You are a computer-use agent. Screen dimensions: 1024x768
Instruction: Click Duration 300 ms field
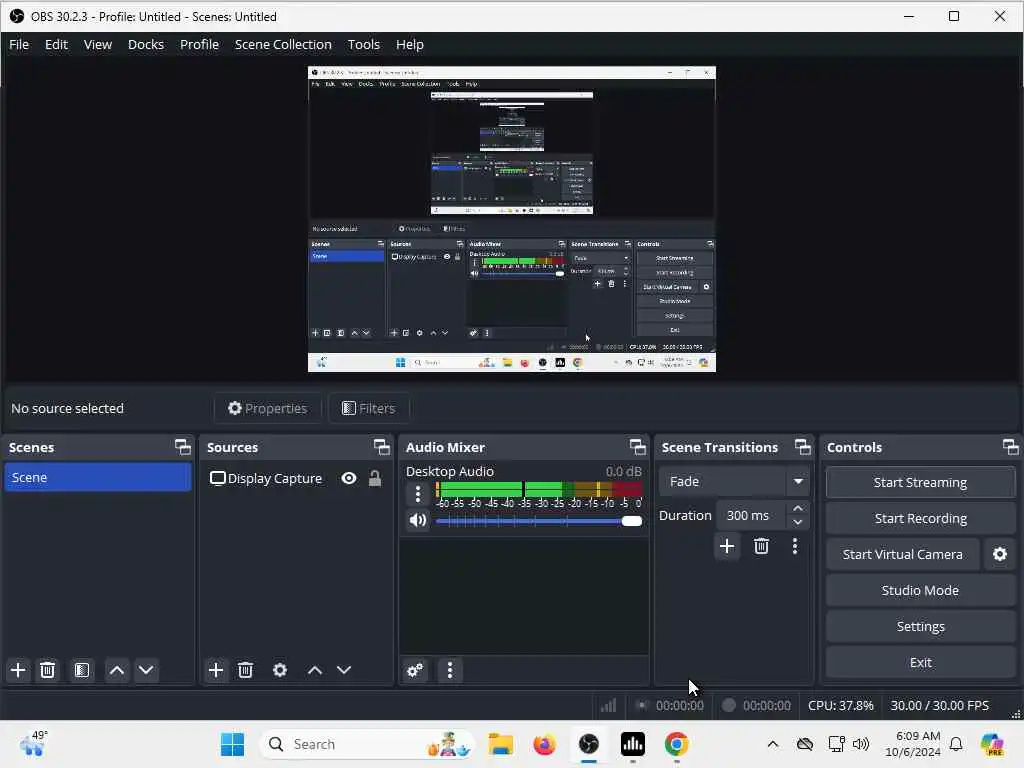point(751,515)
